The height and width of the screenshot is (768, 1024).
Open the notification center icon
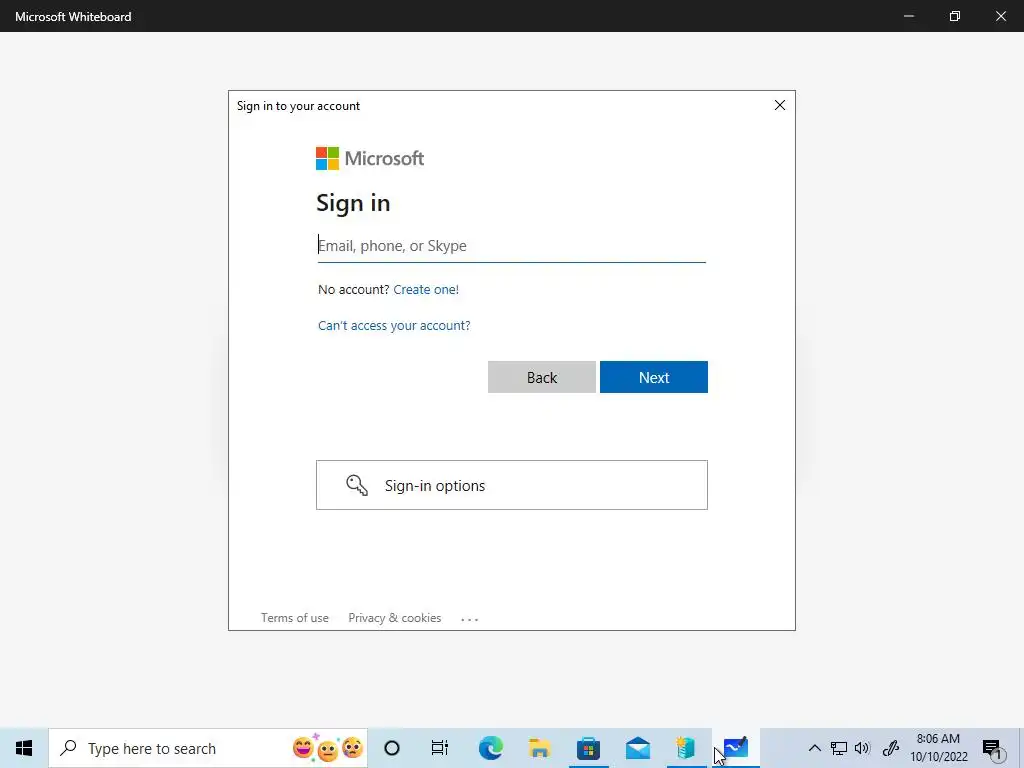[x=992, y=749]
